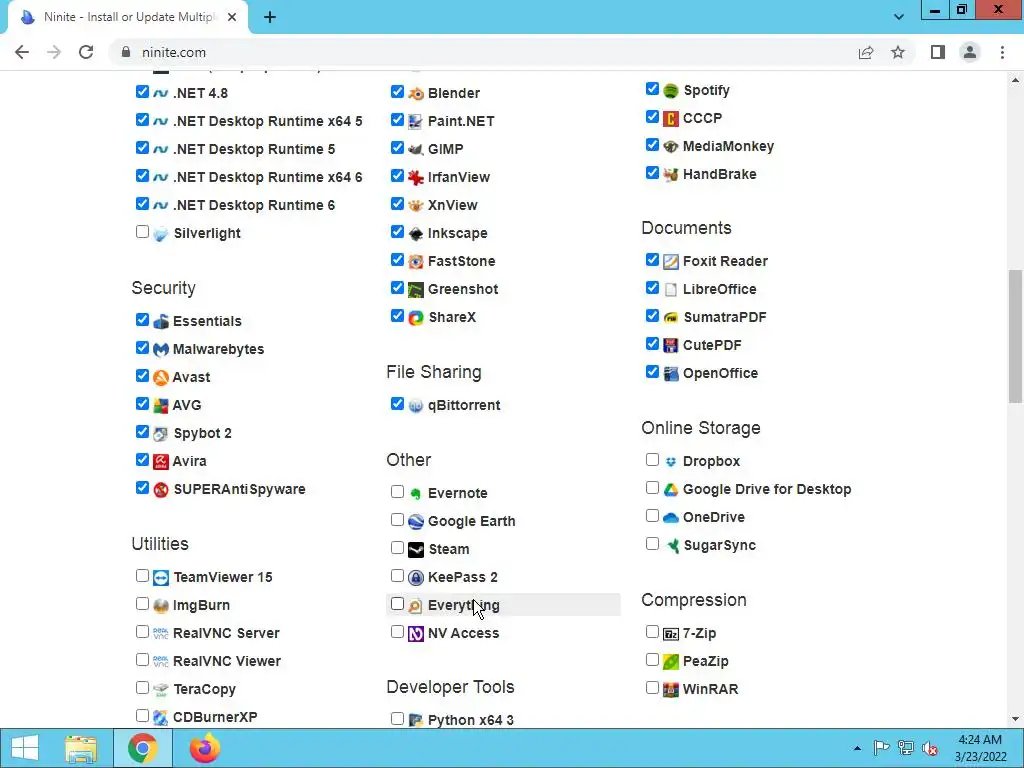The width and height of the screenshot is (1024, 768).
Task: Click the Paint.NET label
Action: [x=461, y=121]
